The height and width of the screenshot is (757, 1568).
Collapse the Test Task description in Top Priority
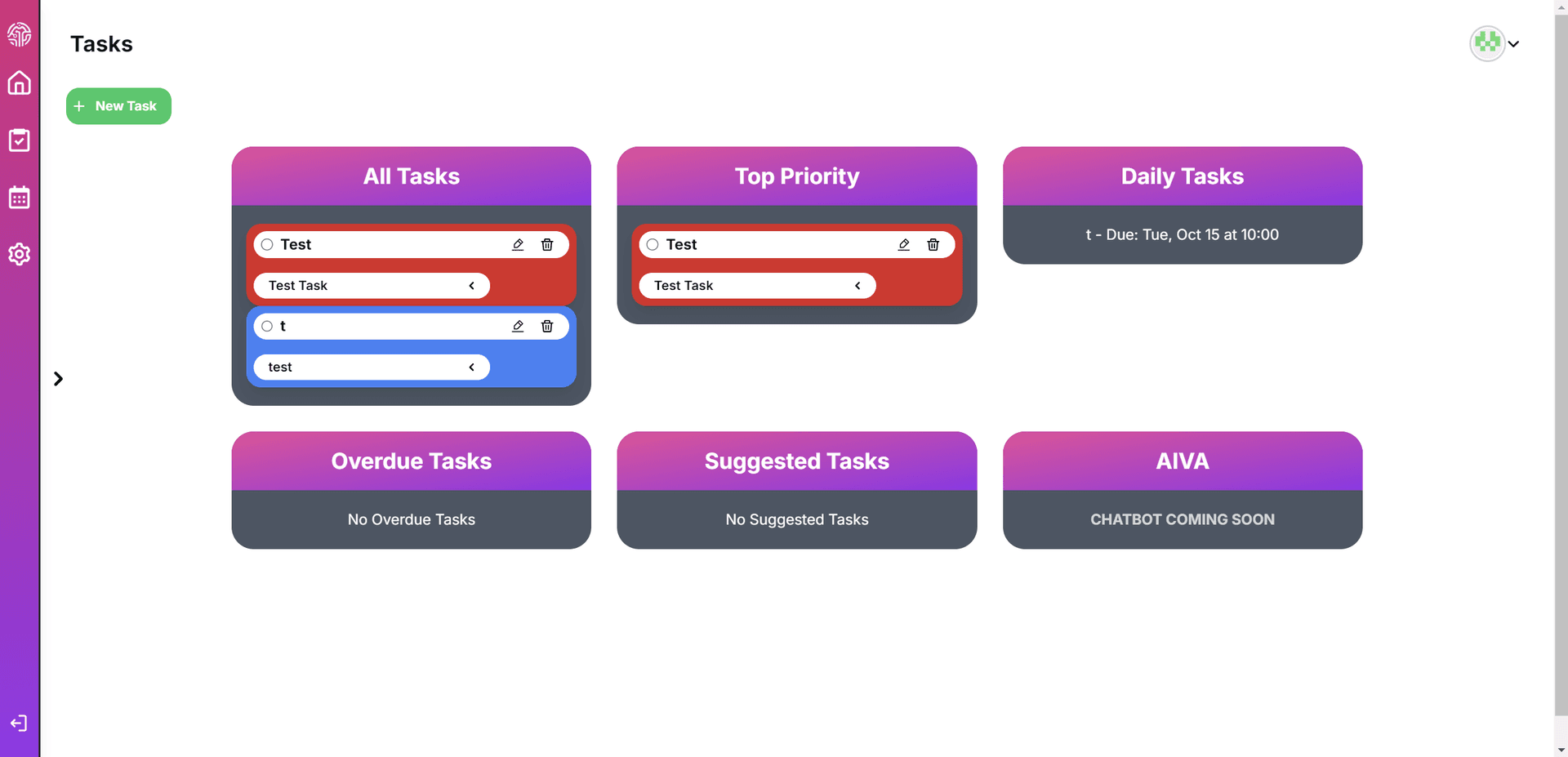[857, 285]
